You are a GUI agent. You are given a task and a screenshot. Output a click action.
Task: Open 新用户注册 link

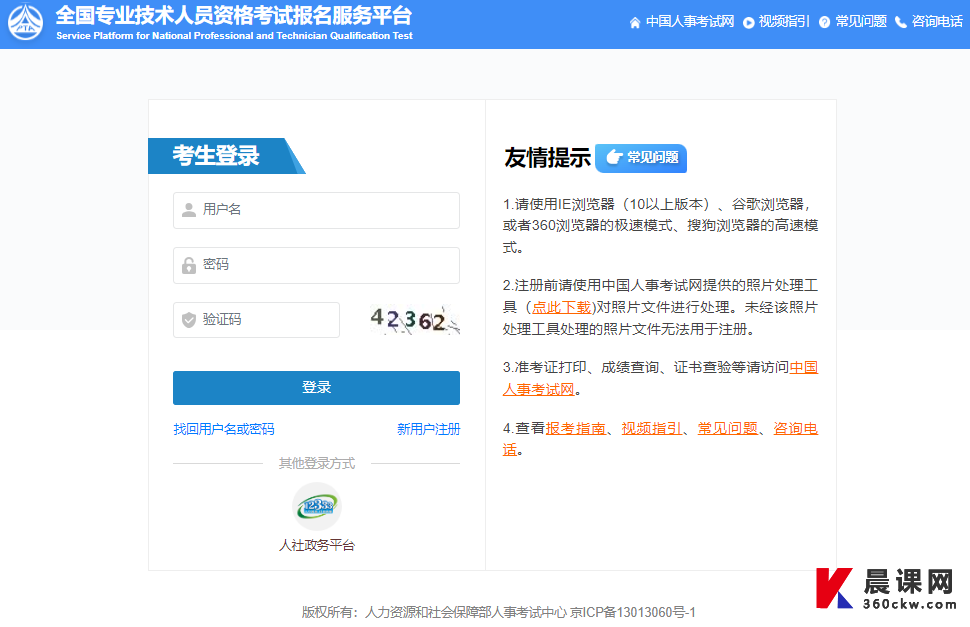coord(428,429)
